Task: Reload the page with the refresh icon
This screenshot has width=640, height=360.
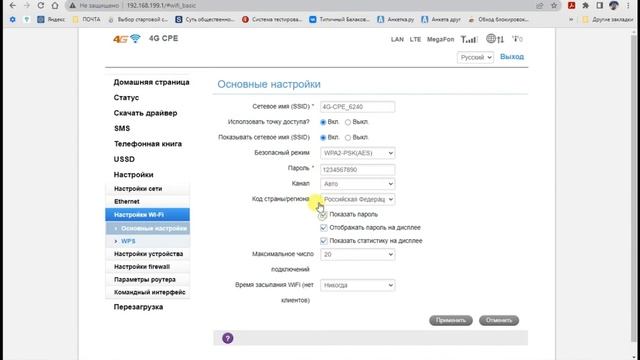Action: 40,5
